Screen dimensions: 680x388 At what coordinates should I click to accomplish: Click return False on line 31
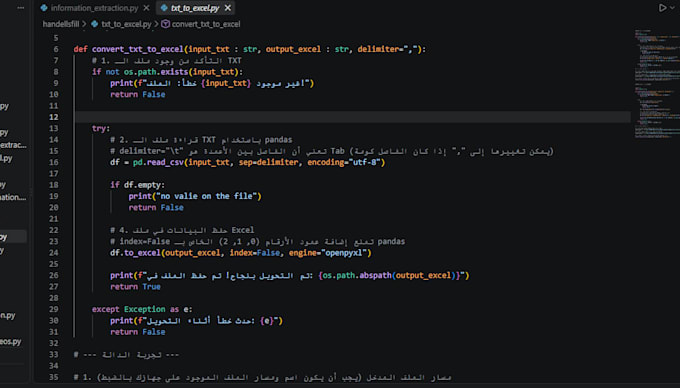pos(137,332)
